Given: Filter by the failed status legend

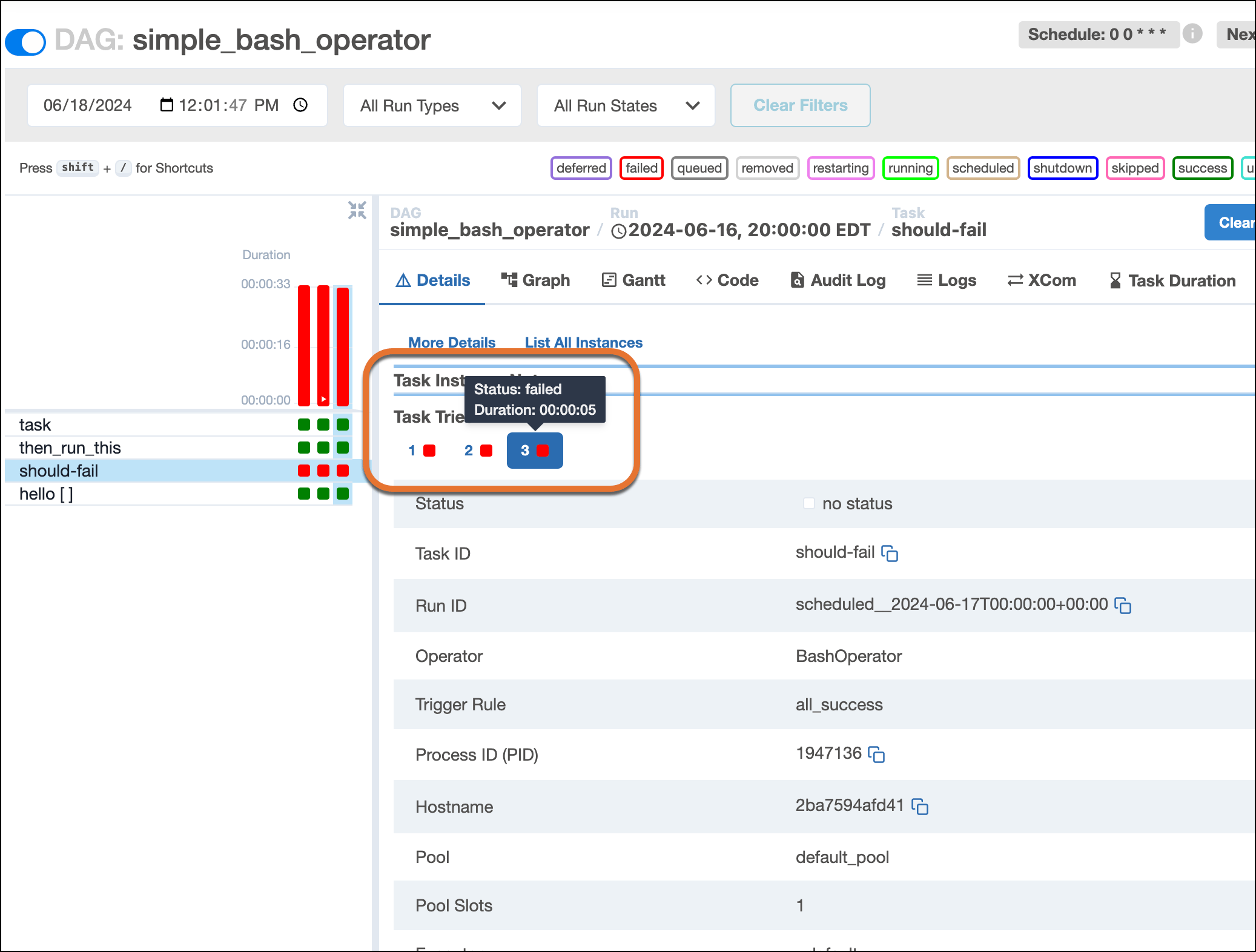Looking at the screenshot, I should coord(641,168).
